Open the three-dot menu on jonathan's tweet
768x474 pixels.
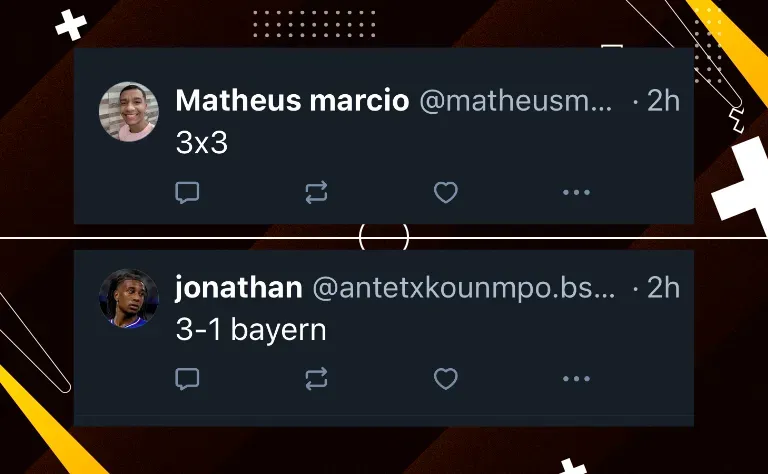tap(576, 379)
